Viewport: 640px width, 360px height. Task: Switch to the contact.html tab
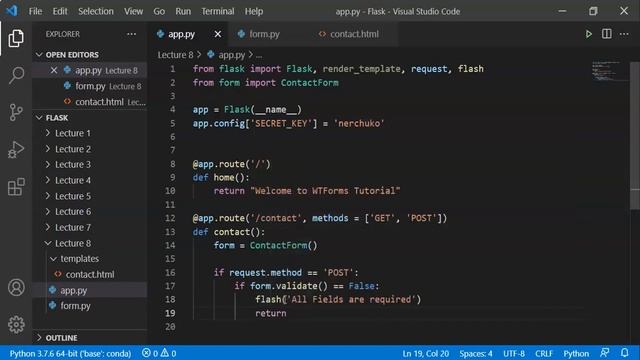pyautogui.click(x=353, y=34)
